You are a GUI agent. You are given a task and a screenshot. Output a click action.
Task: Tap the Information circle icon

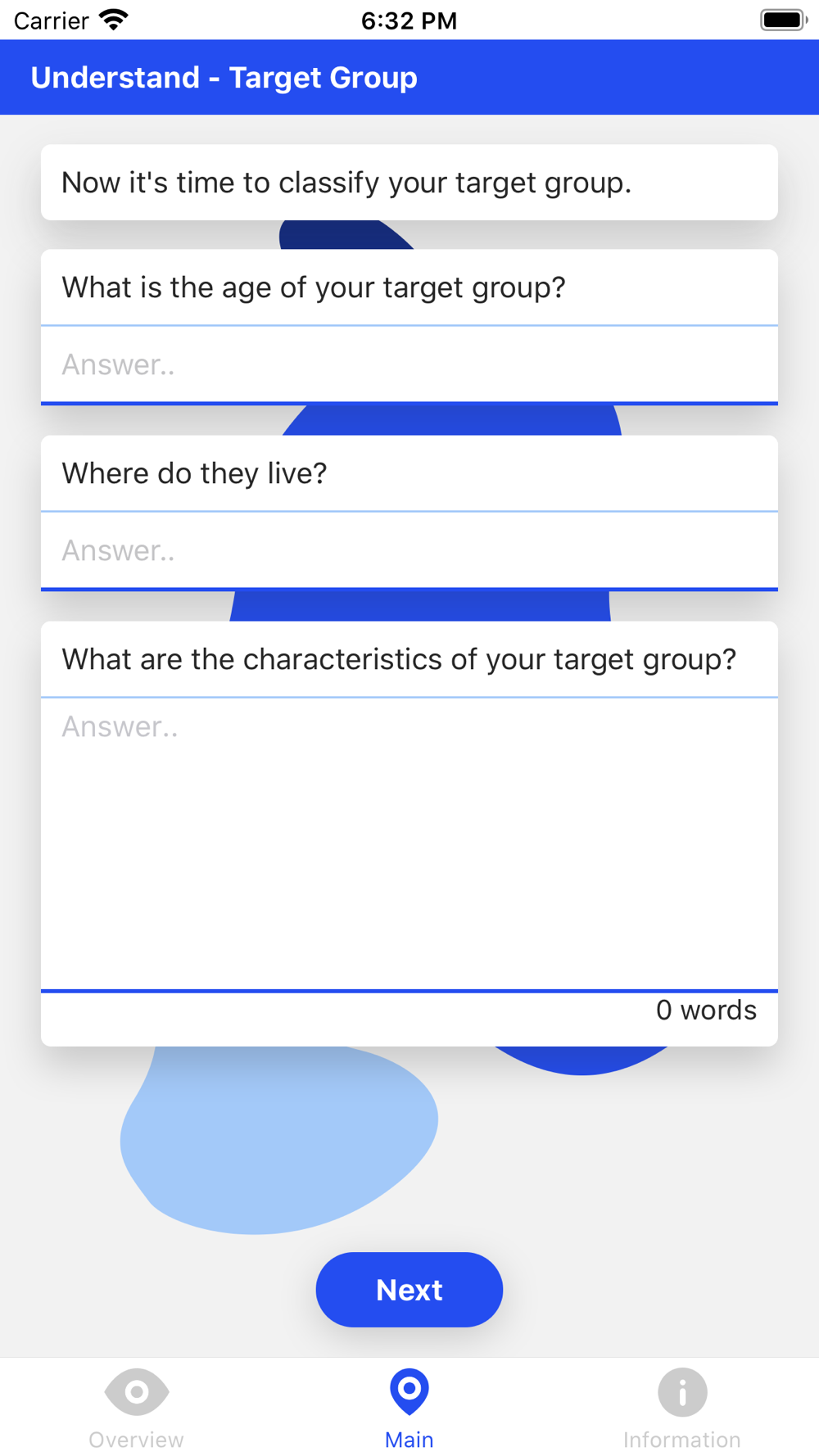[682, 1391]
